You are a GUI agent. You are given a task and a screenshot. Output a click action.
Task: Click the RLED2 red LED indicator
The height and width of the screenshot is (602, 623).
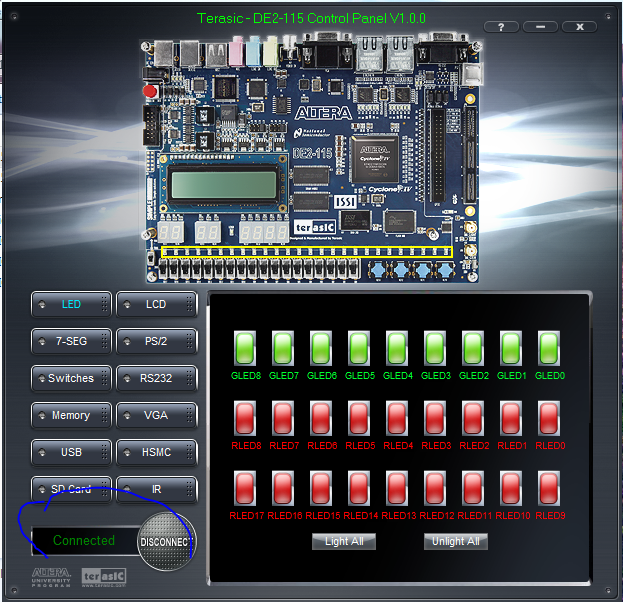473,418
